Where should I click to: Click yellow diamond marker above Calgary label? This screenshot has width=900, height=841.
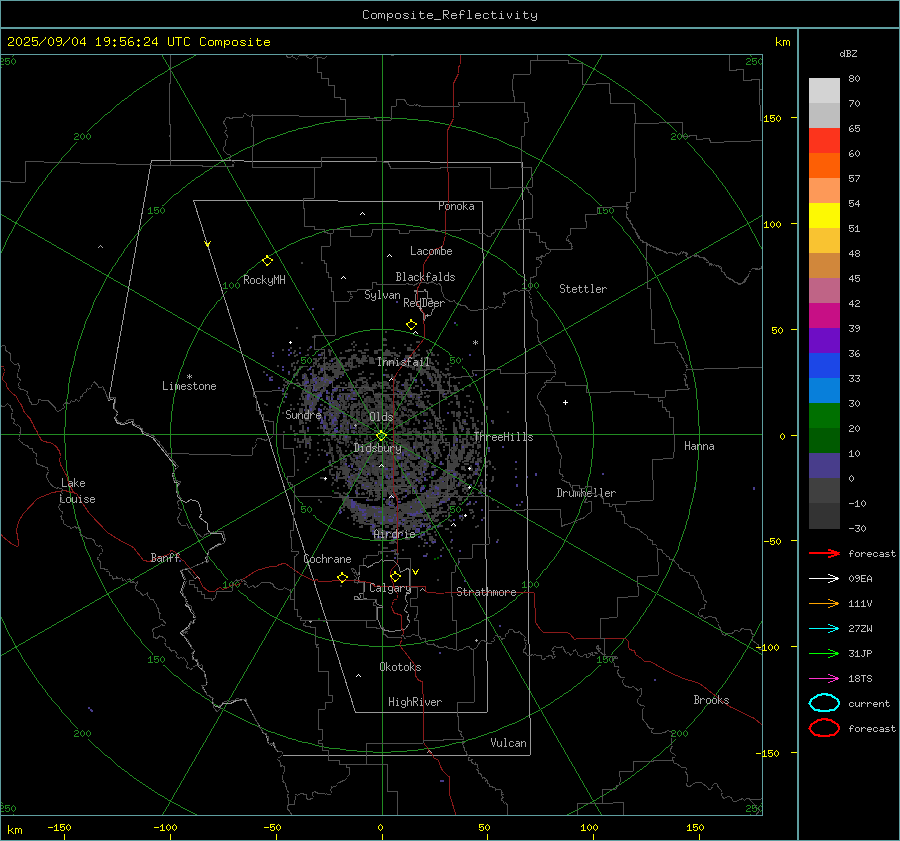point(395,576)
